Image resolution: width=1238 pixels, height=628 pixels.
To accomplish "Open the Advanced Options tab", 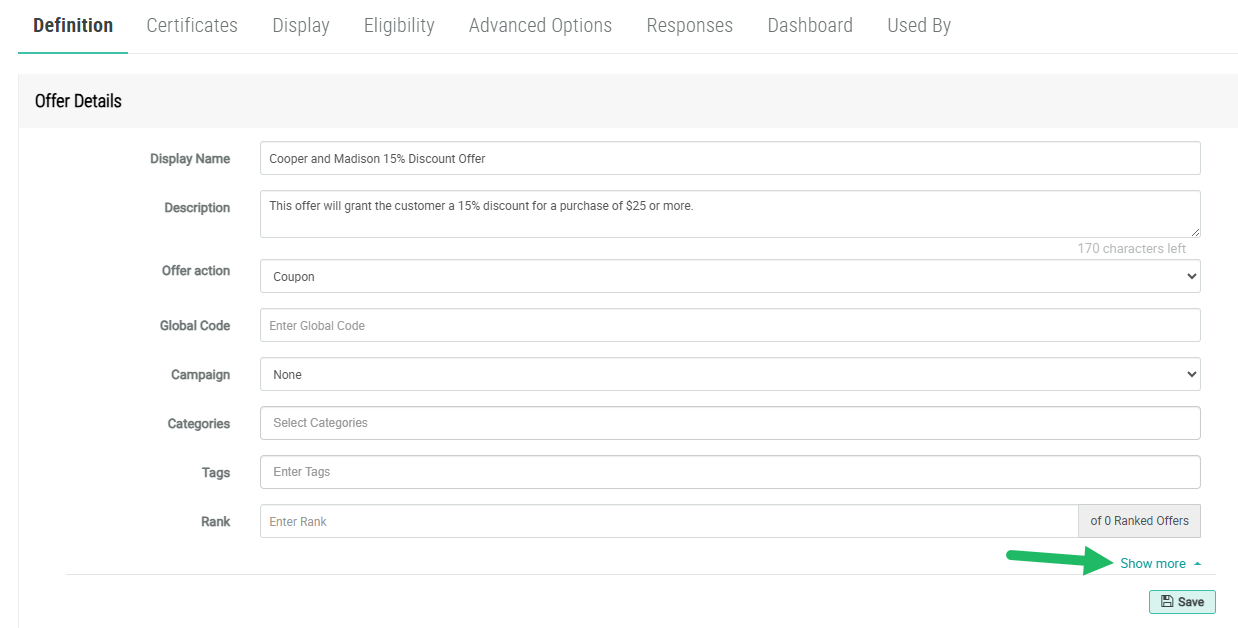I will [x=540, y=26].
